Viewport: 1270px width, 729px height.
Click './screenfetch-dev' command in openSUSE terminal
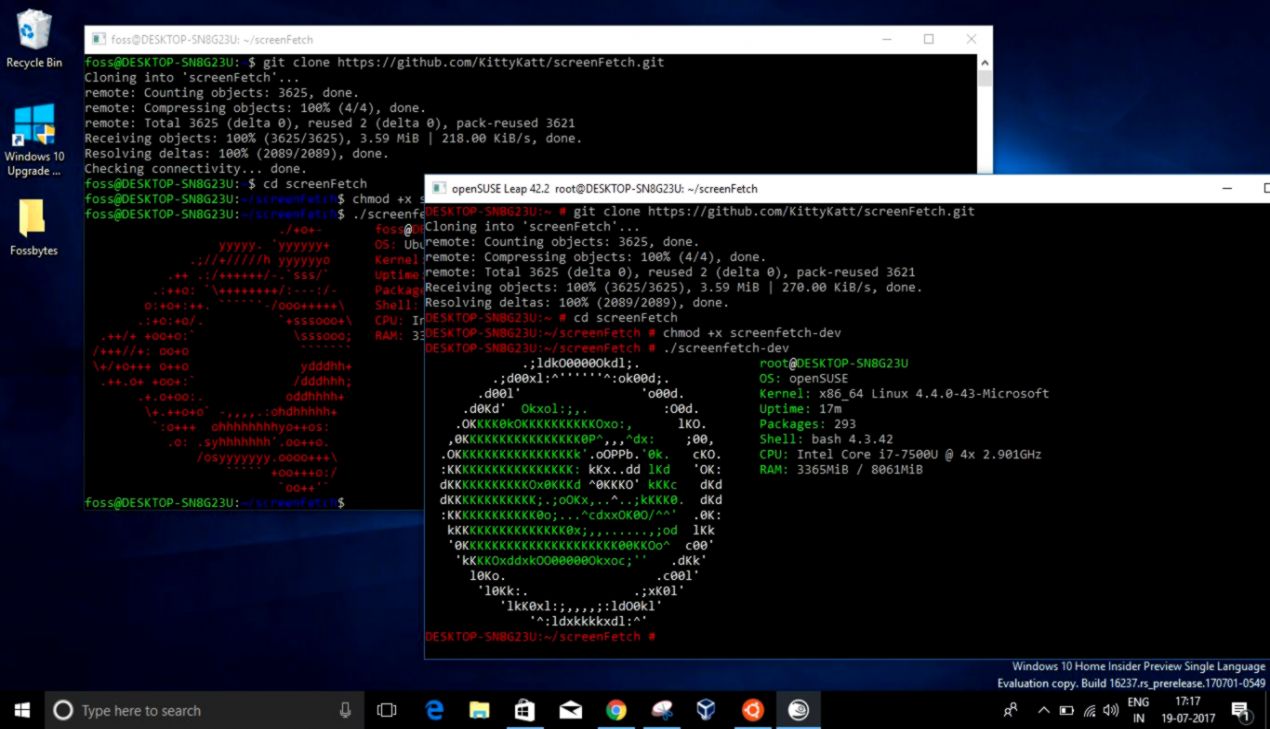pos(726,348)
